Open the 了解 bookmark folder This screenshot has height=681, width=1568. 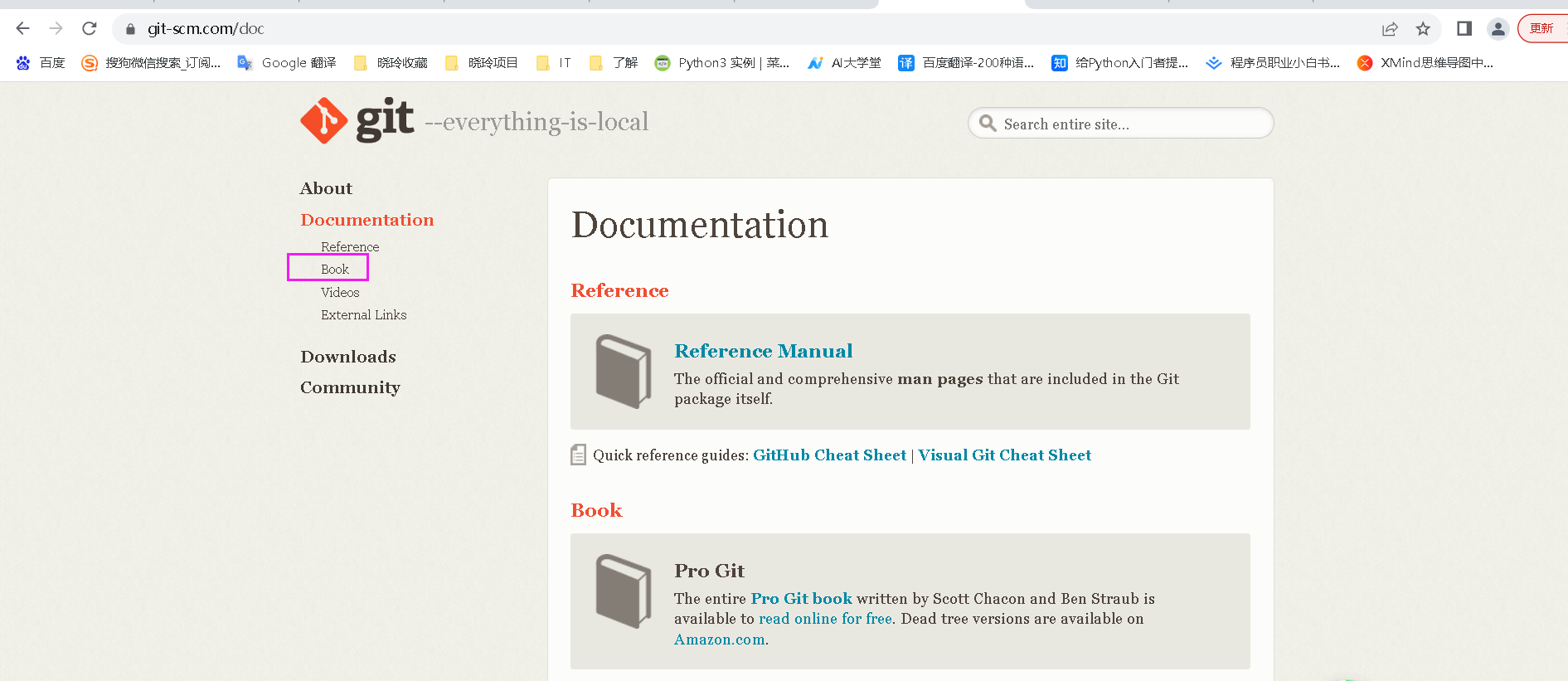(614, 63)
